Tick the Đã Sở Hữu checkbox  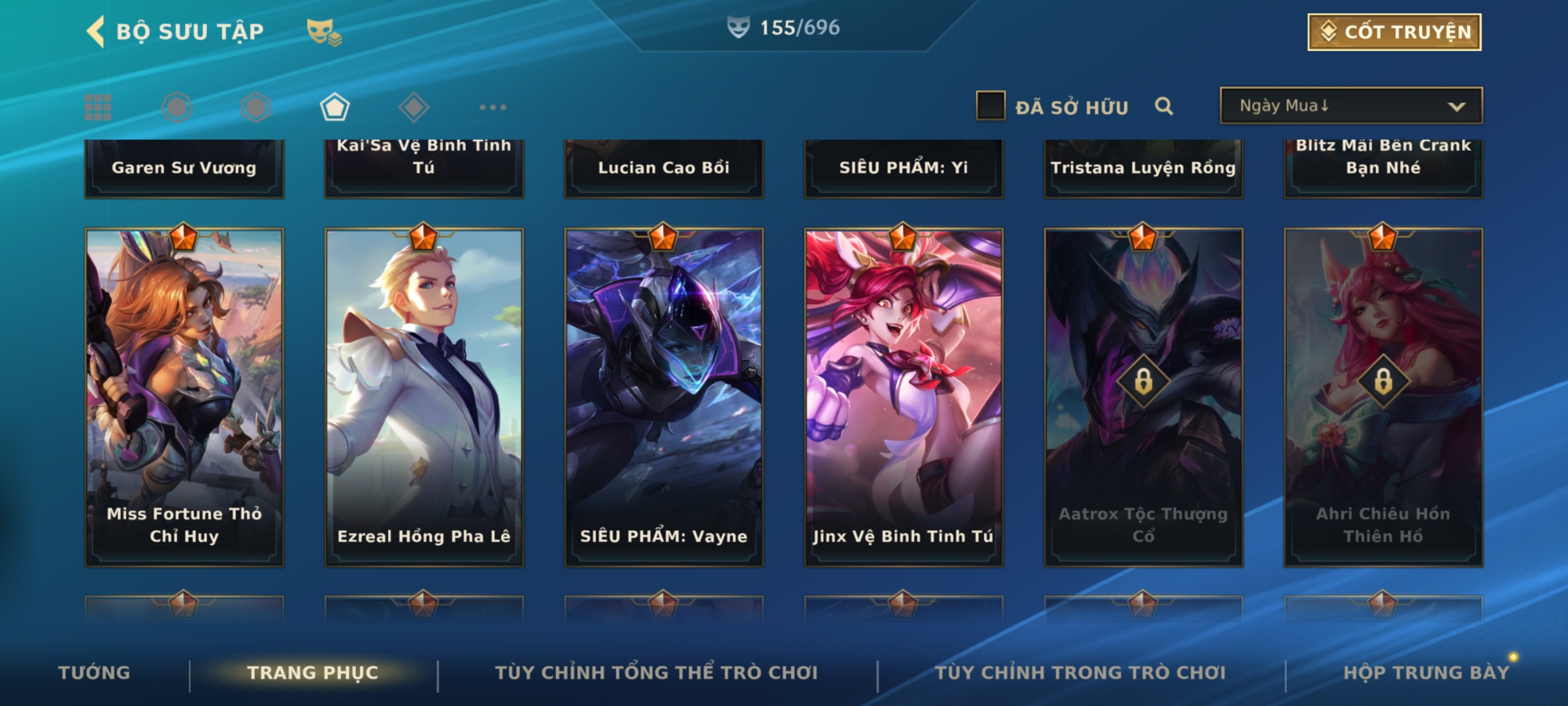point(990,105)
